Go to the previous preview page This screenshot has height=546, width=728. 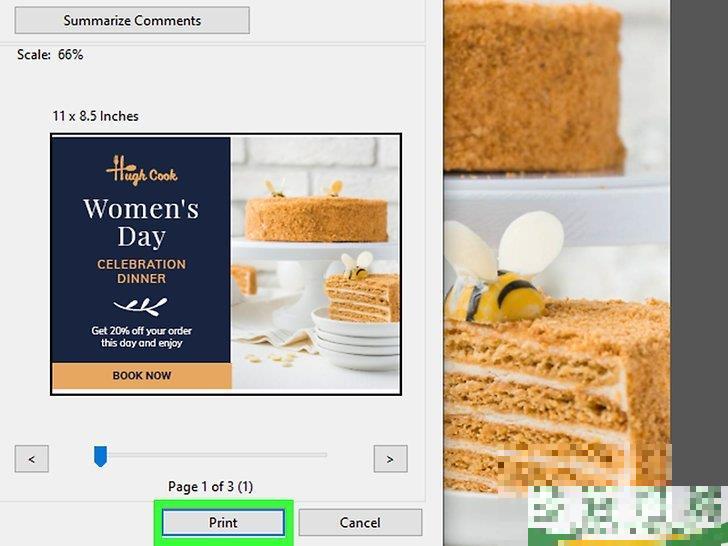pyautogui.click(x=32, y=459)
